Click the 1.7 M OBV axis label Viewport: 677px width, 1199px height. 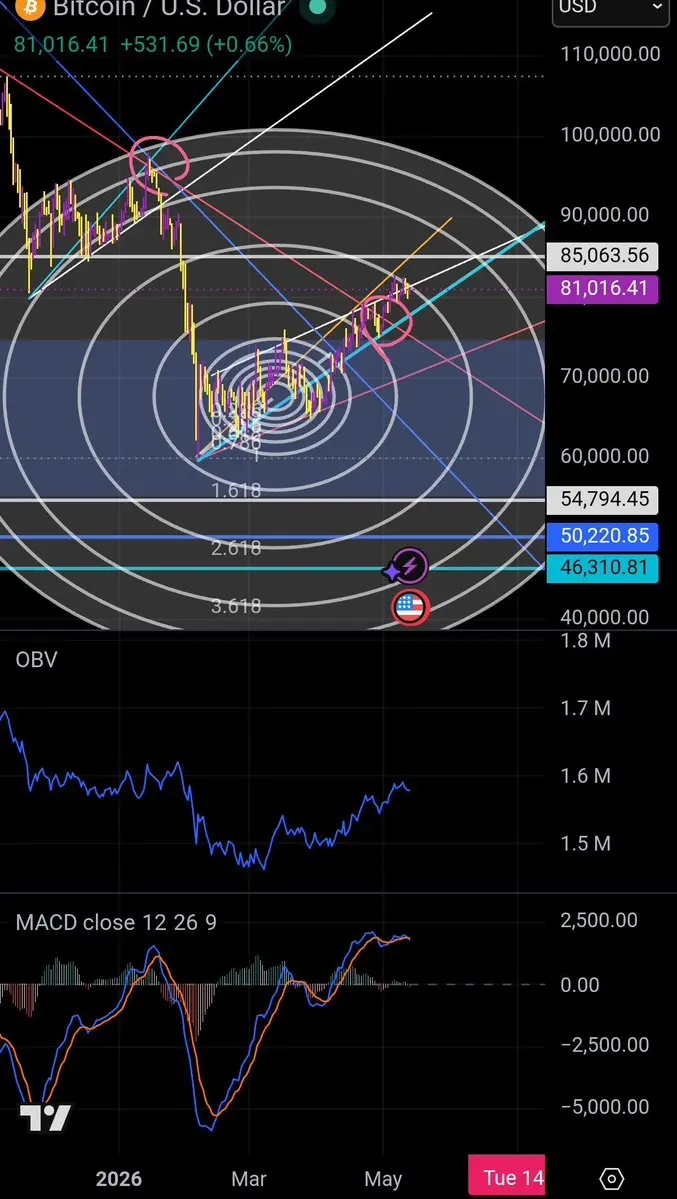(x=586, y=709)
